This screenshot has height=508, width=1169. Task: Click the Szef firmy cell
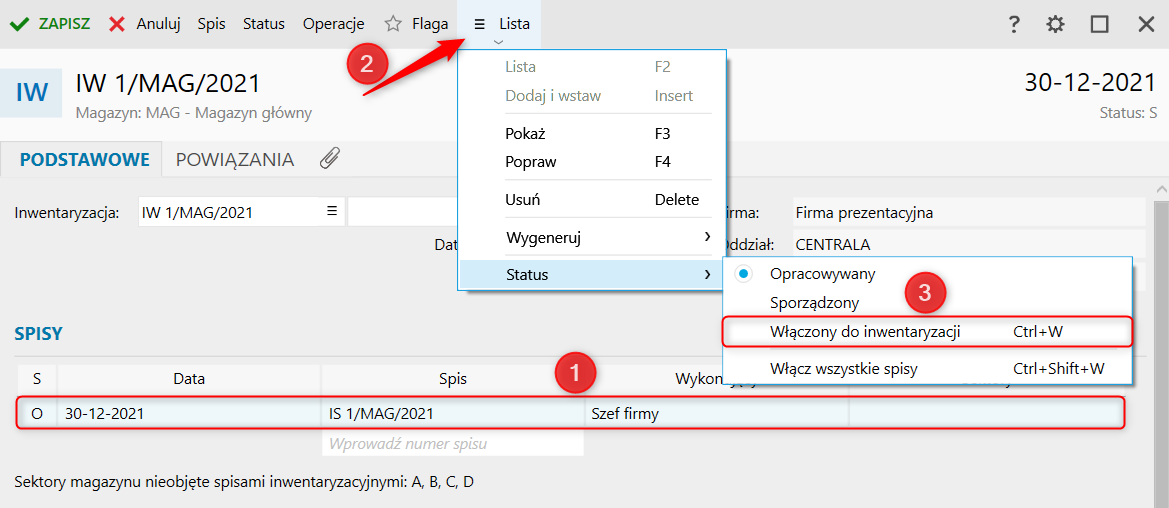(716, 413)
